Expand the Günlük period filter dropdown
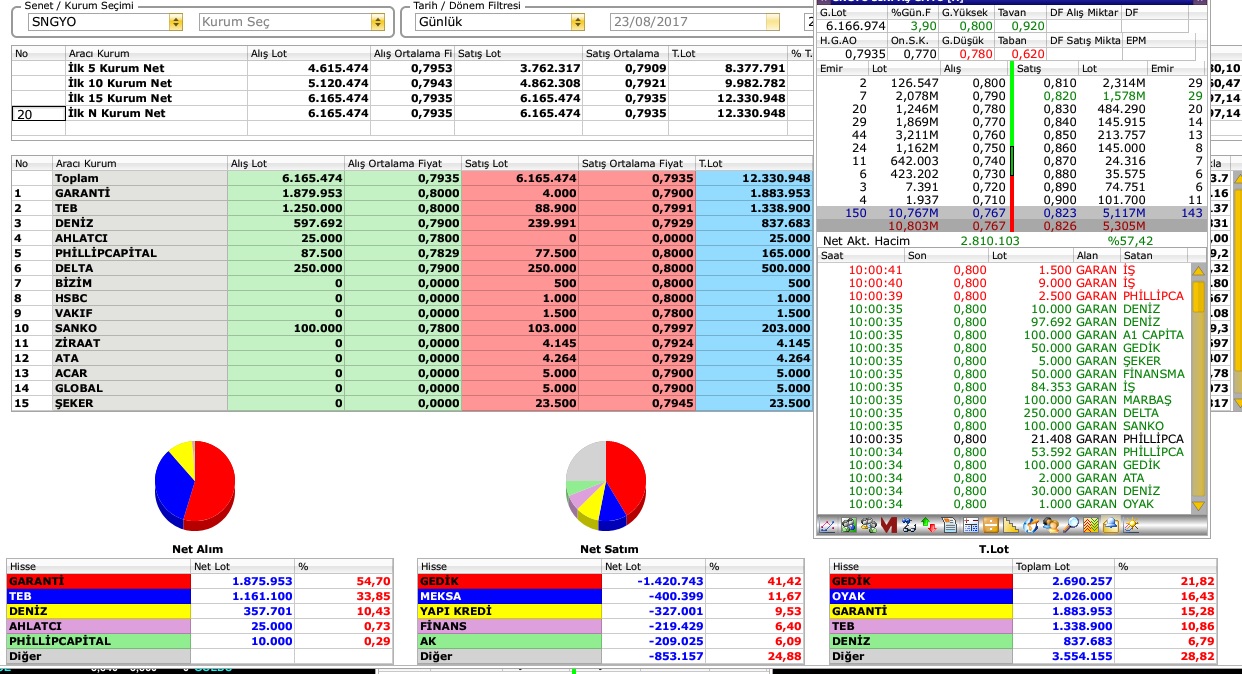1242x674 pixels. [577, 21]
